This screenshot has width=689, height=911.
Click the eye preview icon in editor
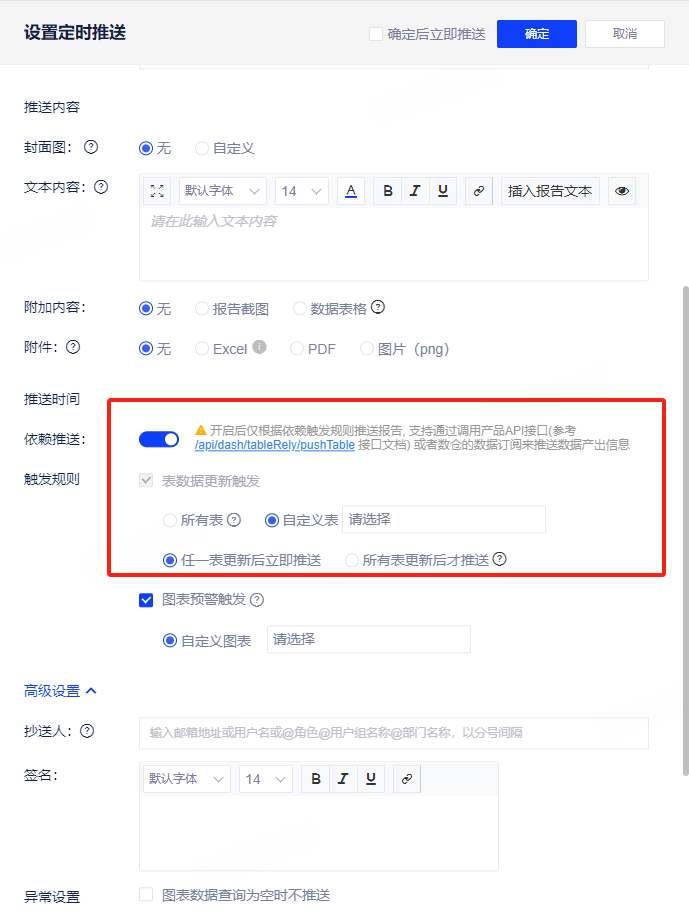622,191
